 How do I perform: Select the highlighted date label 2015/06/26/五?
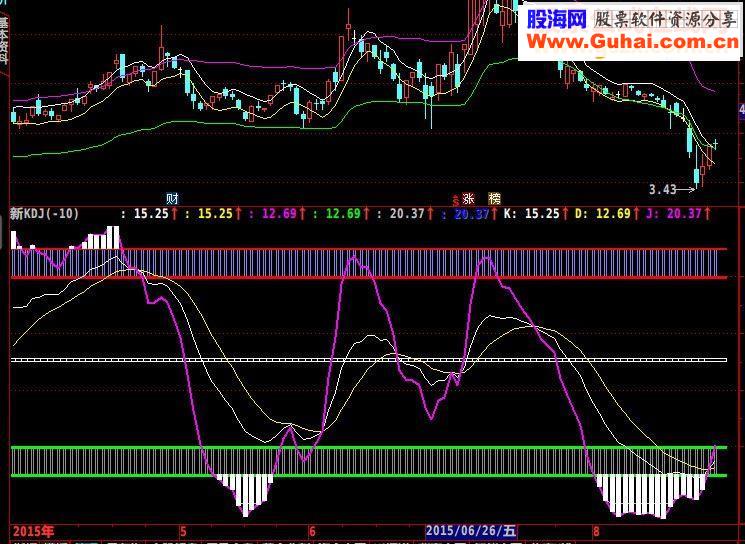(471, 530)
